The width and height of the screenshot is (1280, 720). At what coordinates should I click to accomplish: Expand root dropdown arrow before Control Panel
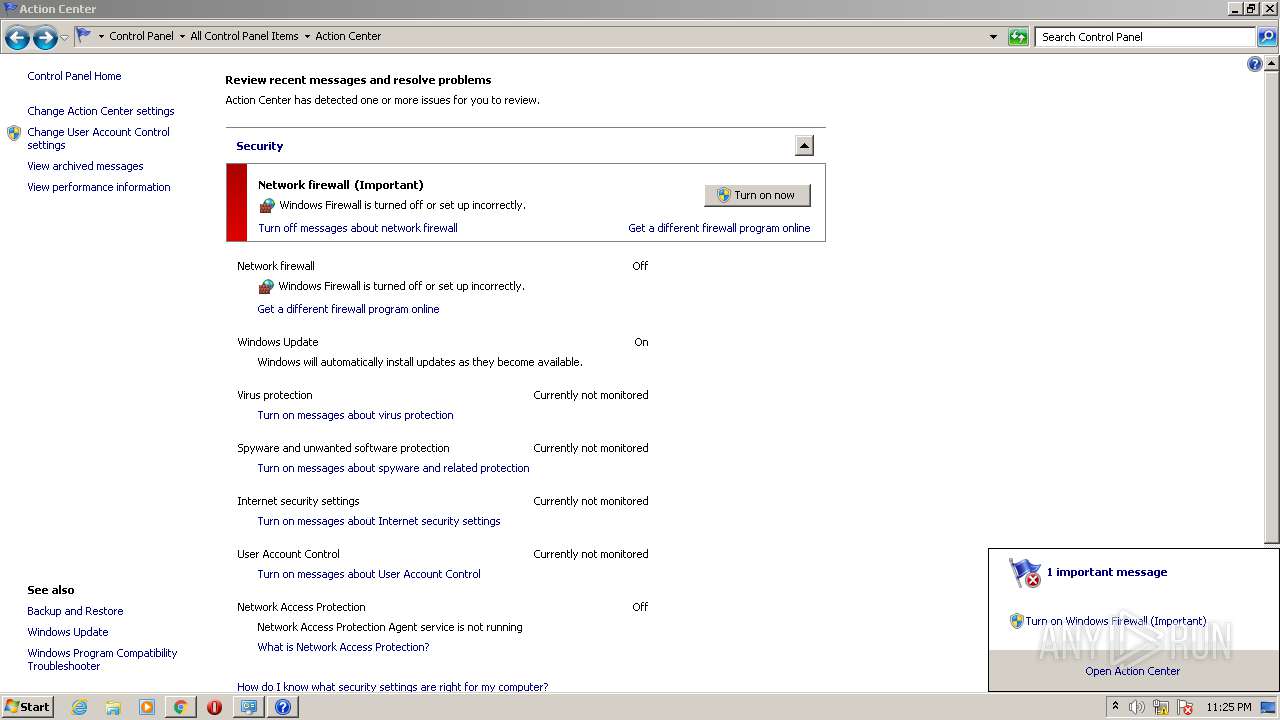(x=101, y=37)
